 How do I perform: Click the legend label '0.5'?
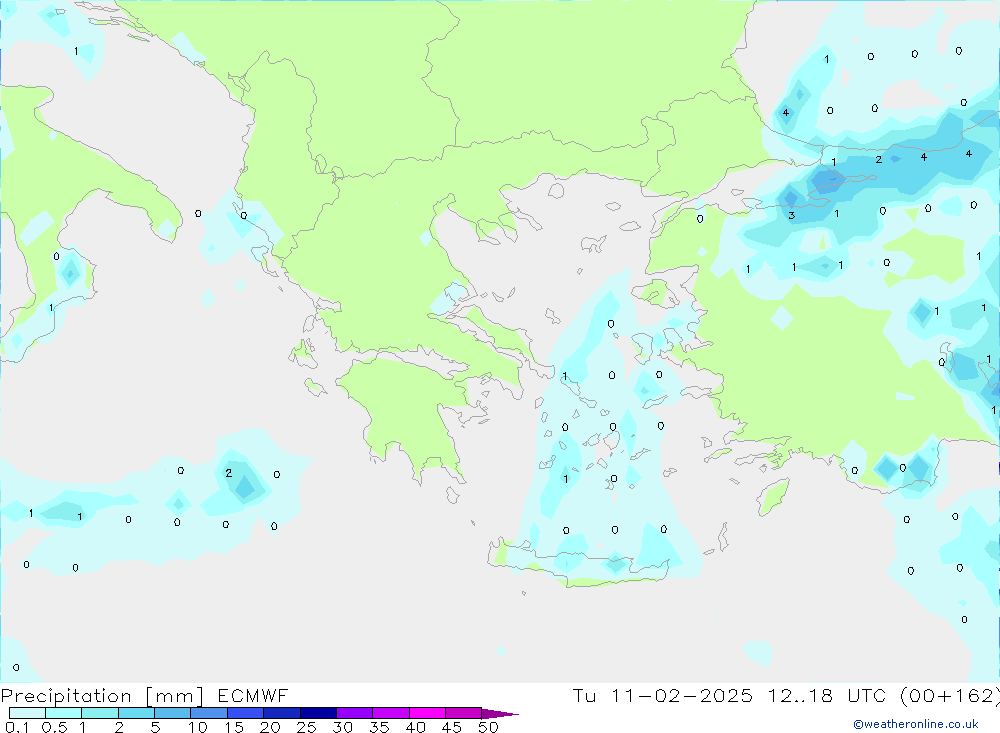(x=54, y=727)
